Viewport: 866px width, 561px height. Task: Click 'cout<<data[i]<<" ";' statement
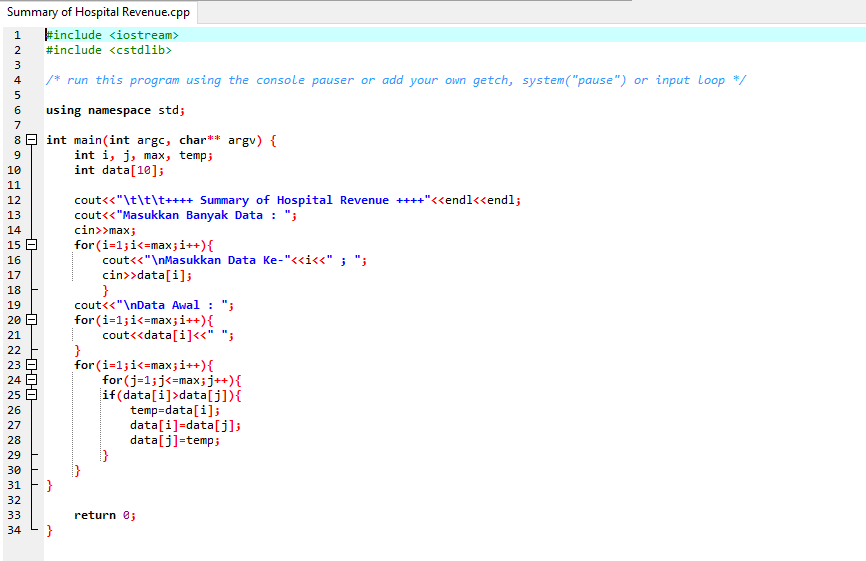click(x=168, y=335)
